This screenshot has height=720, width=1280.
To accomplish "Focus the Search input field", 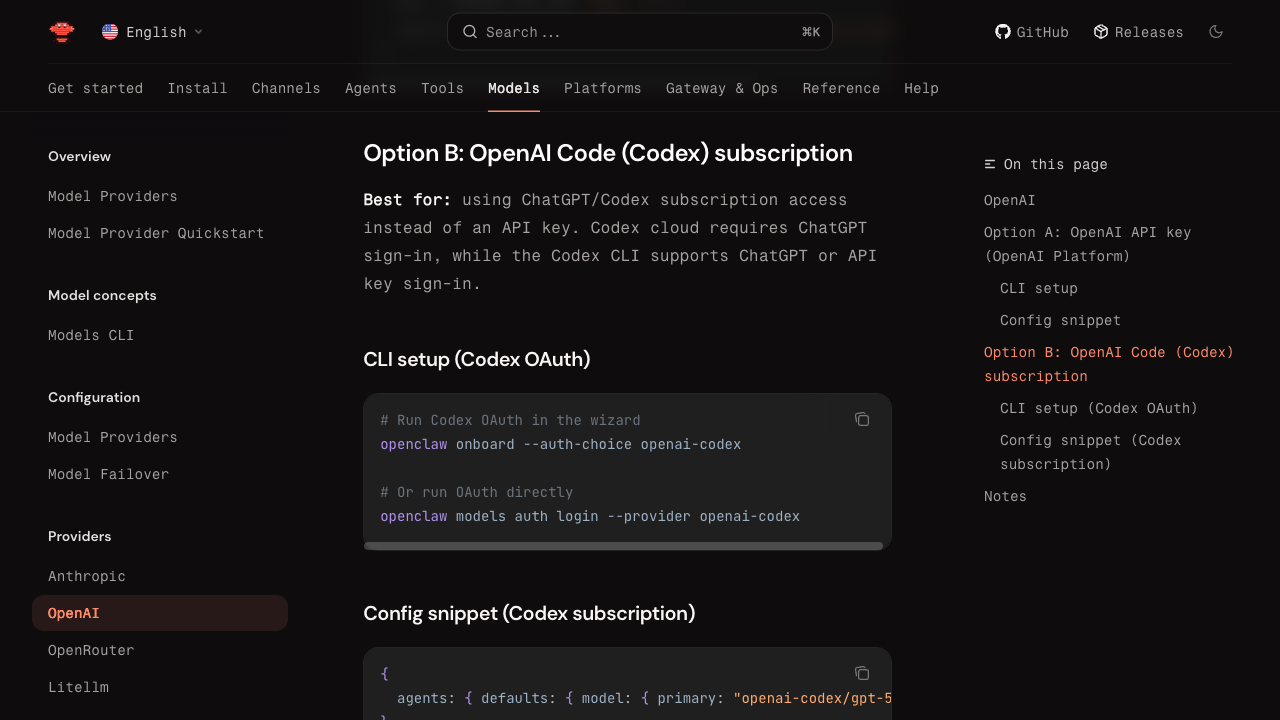I will click(x=640, y=32).
